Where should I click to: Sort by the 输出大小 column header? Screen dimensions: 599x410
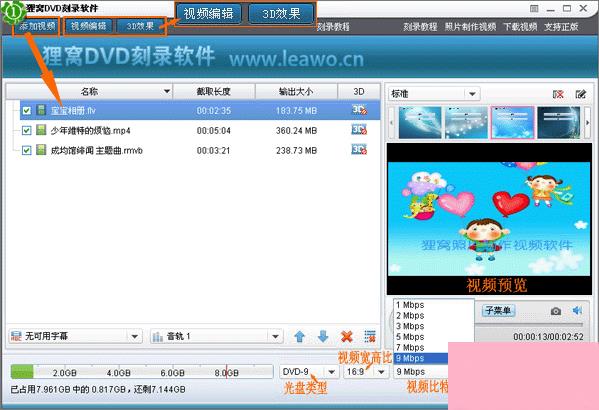pyautogui.click(x=296, y=91)
